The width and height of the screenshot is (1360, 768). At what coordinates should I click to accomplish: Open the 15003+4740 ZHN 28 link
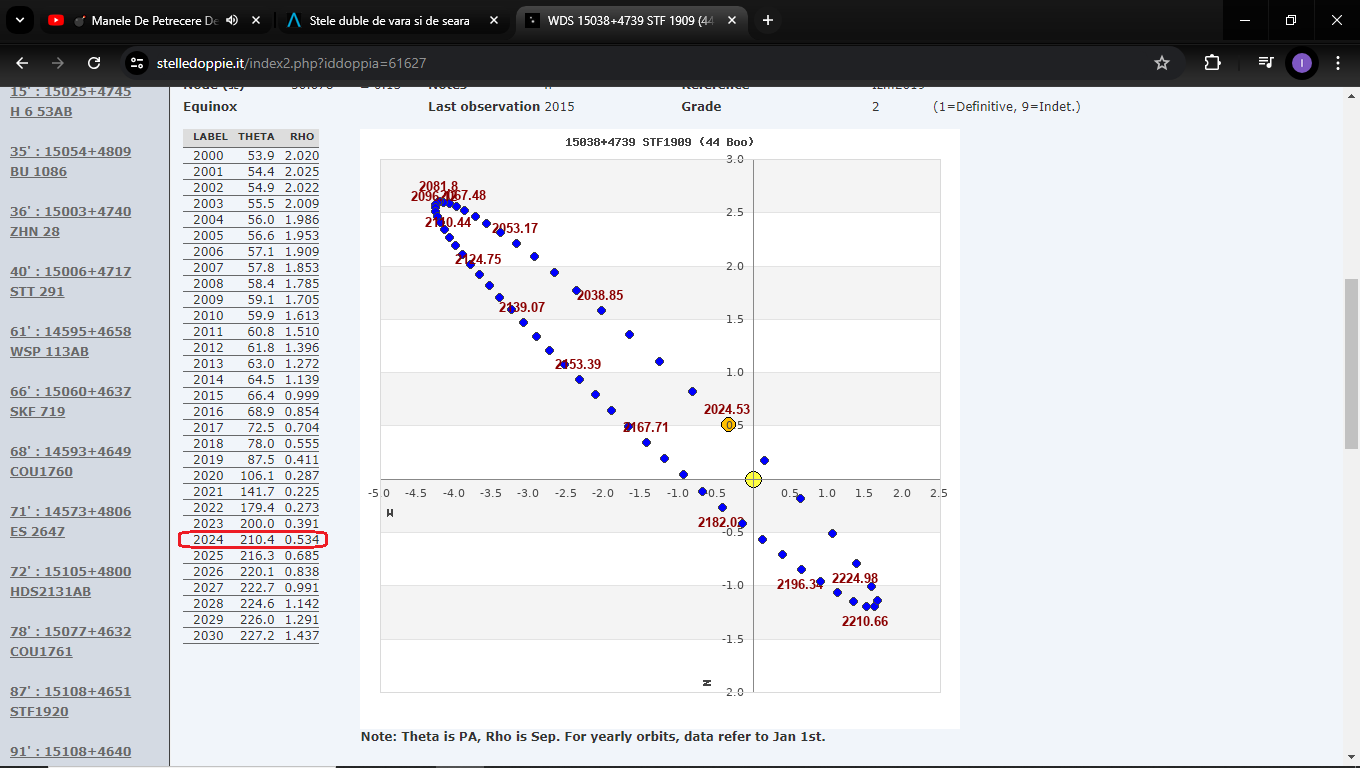[70, 221]
